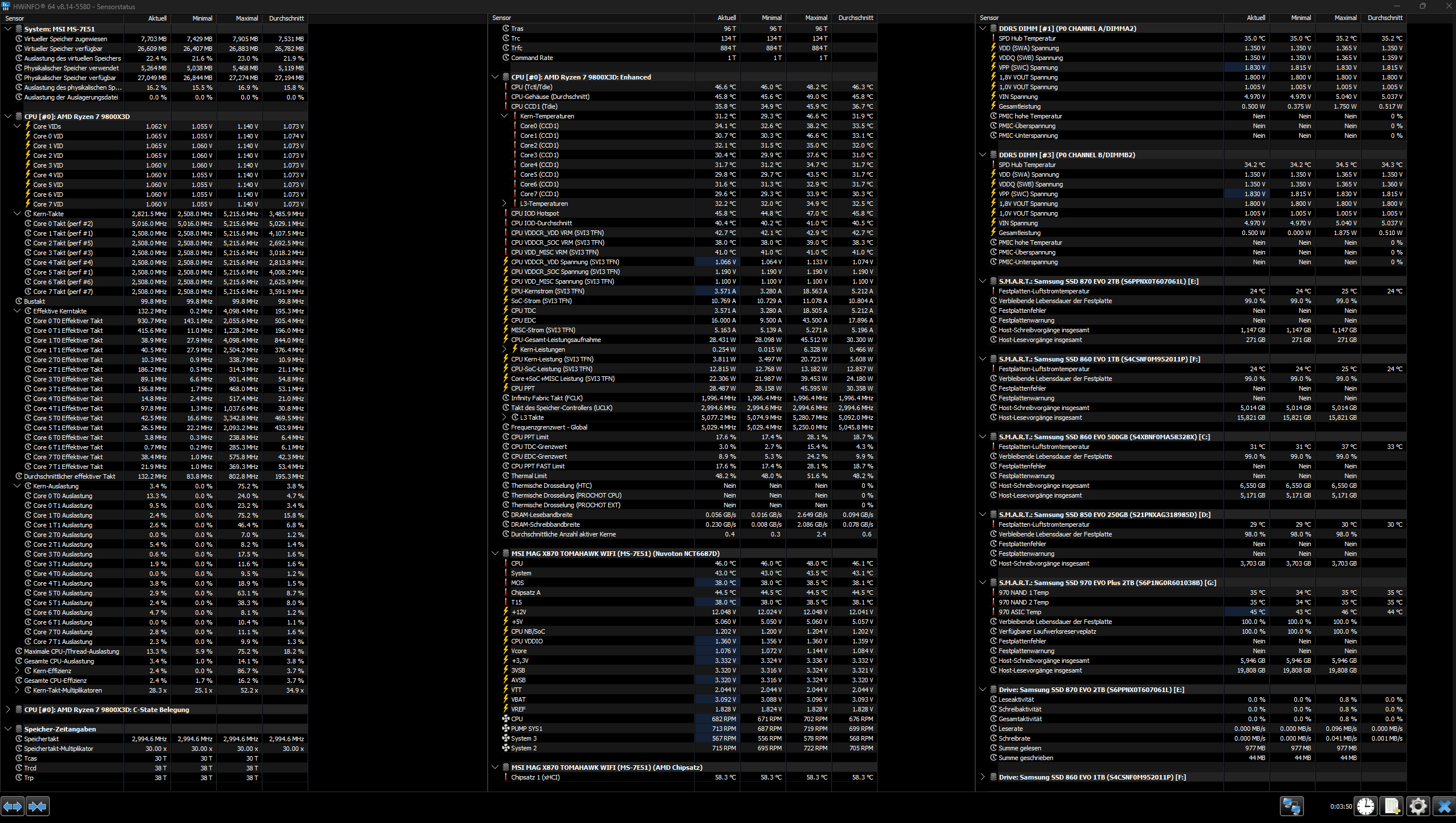Select the CPU (Tctl/Tdie) sensor row
Screen dimensions: 1456x823
[x=532, y=87]
